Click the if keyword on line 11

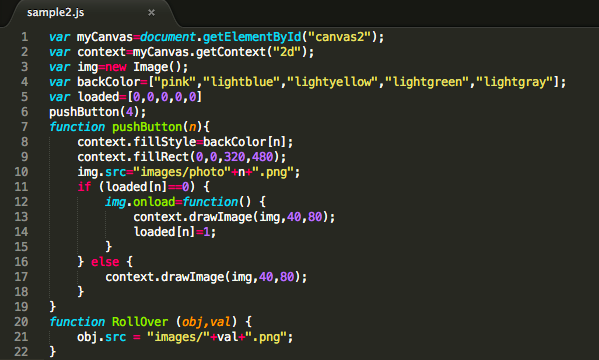(x=84, y=187)
